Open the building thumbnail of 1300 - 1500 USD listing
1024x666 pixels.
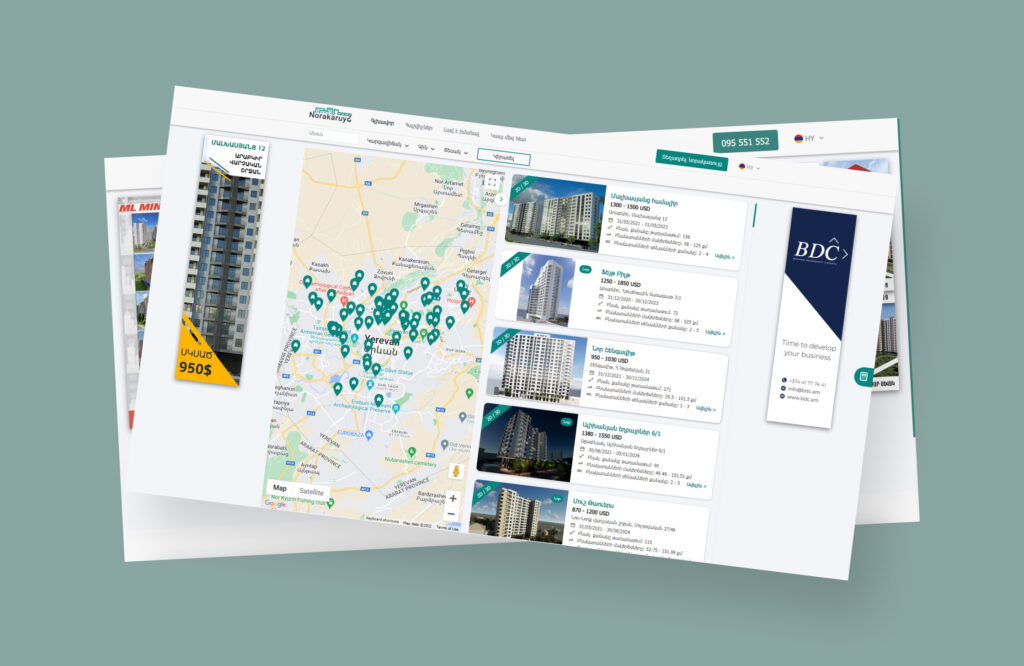[x=556, y=214]
